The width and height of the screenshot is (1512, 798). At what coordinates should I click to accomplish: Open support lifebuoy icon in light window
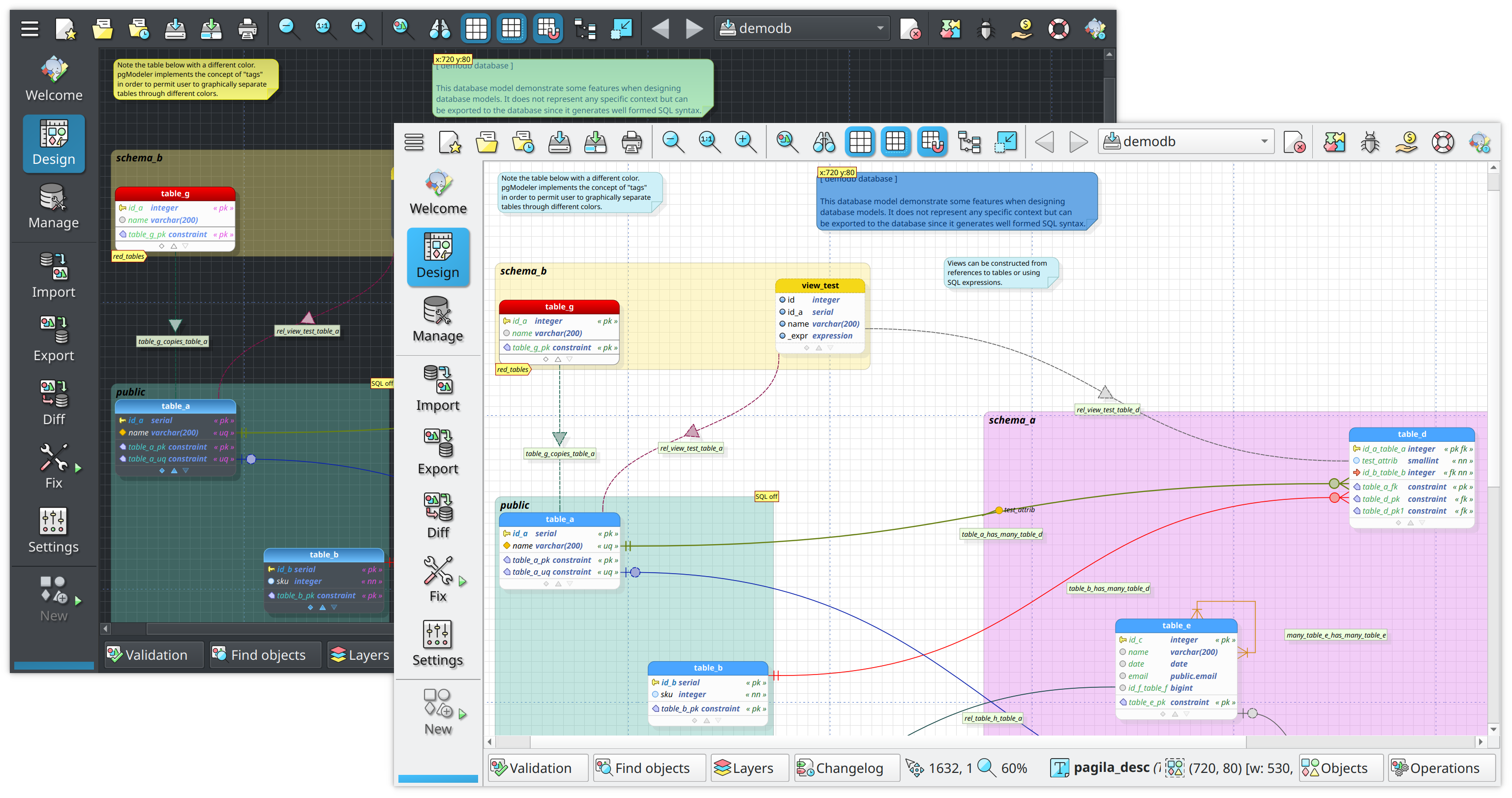pos(1443,142)
